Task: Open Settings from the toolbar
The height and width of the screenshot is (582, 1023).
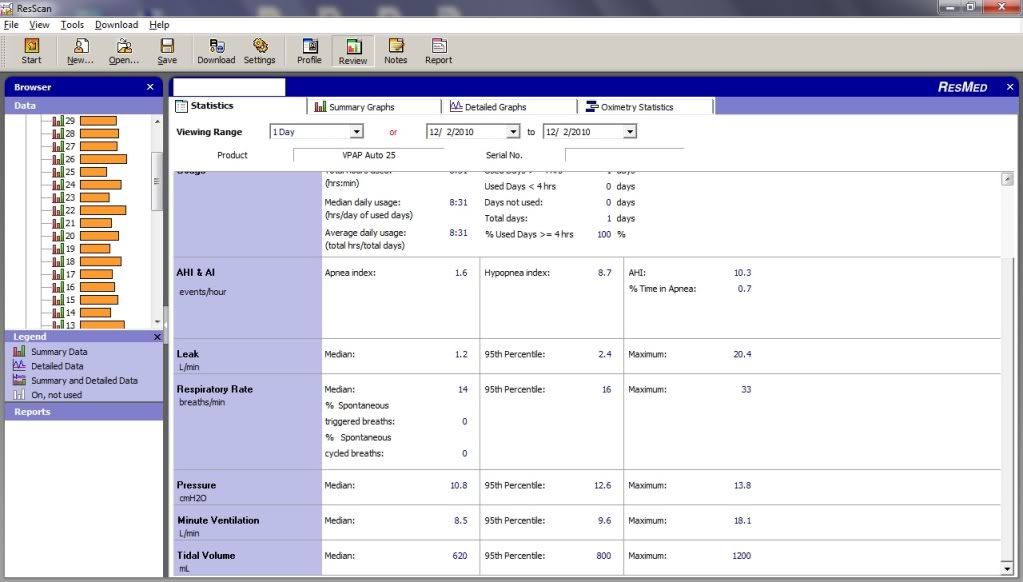Action: click(260, 51)
